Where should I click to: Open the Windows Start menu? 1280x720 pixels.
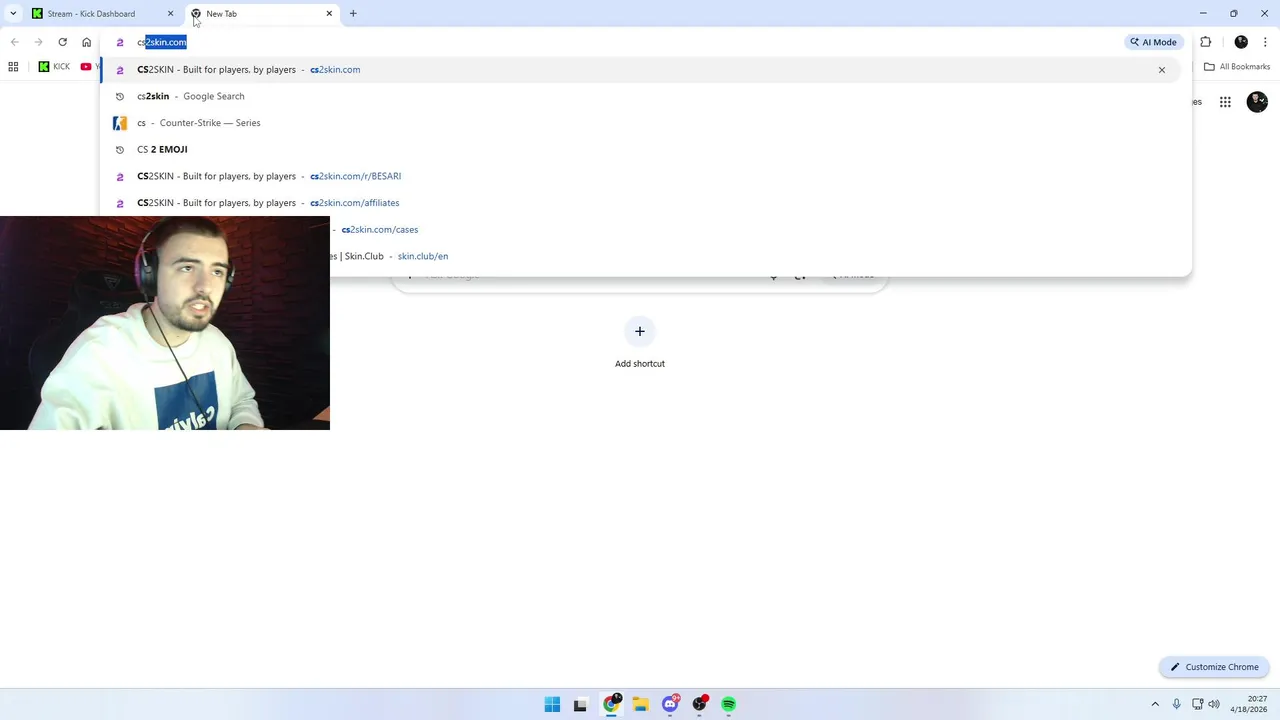coord(552,704)
